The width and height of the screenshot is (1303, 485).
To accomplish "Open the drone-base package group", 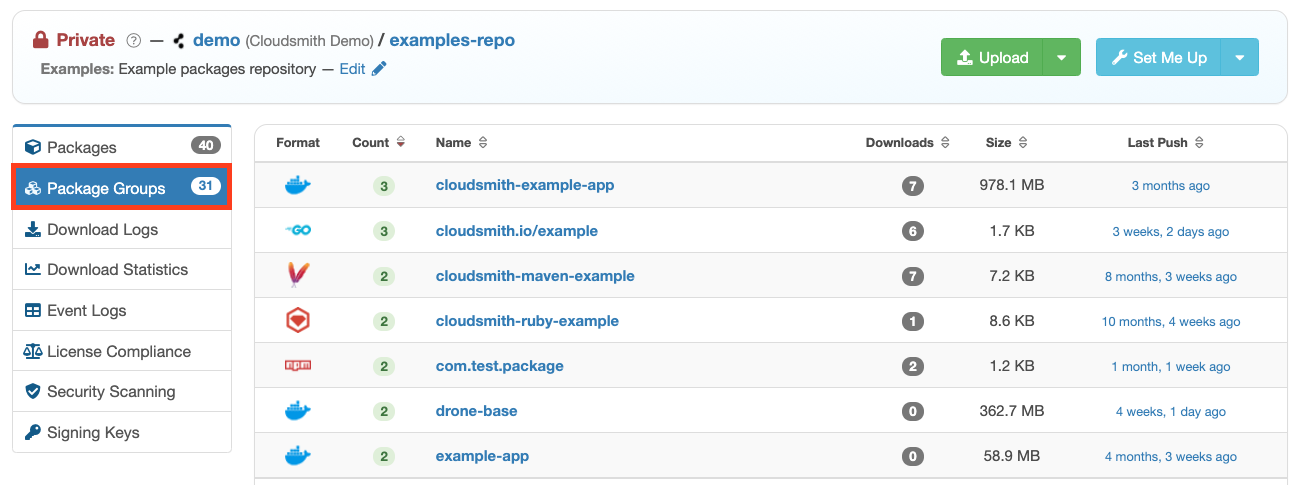I will pos(477,411).
